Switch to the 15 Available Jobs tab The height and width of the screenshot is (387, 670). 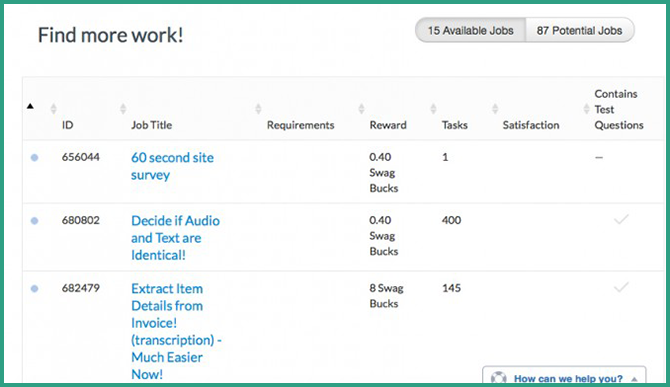pyautogui.click(x=470, y=30)
